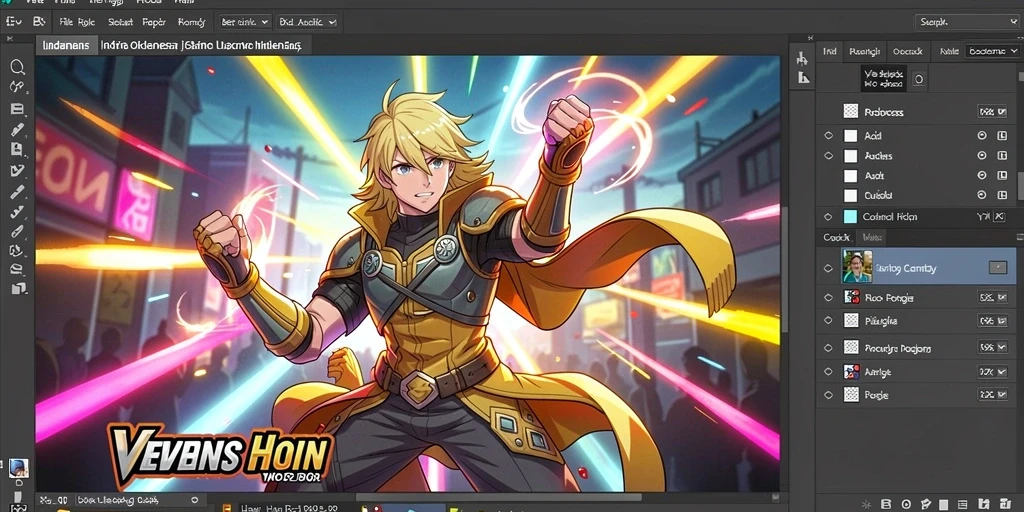Open the Pearigh tab in the right panel
1024x512 pixels.
[865, 51]
